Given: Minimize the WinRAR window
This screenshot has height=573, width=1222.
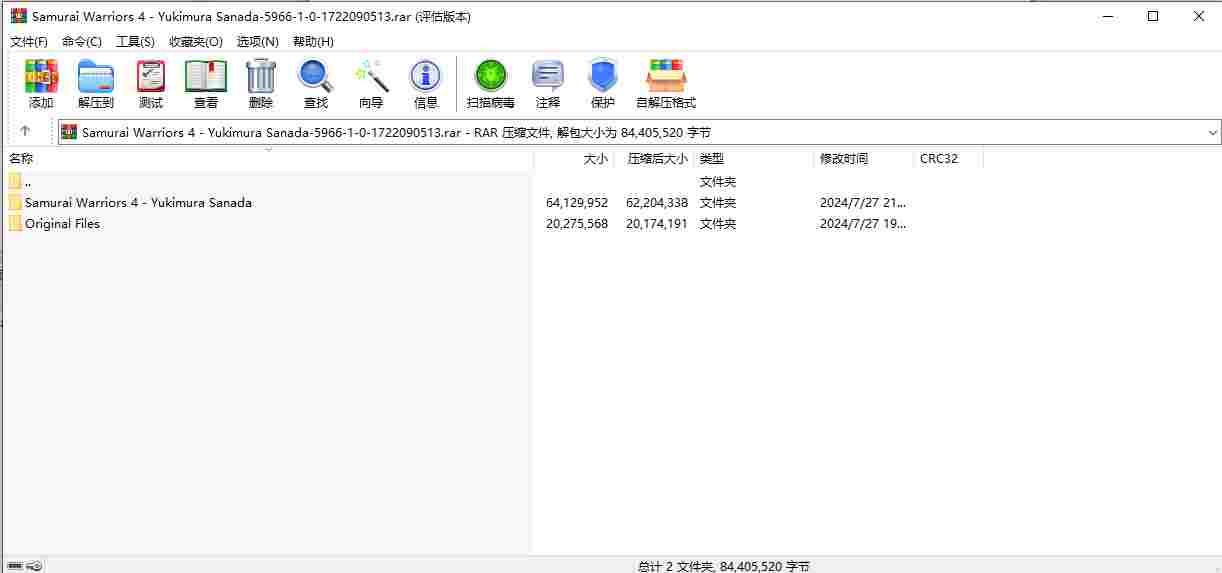Looking at the screenshot, I should point(1107,16).
